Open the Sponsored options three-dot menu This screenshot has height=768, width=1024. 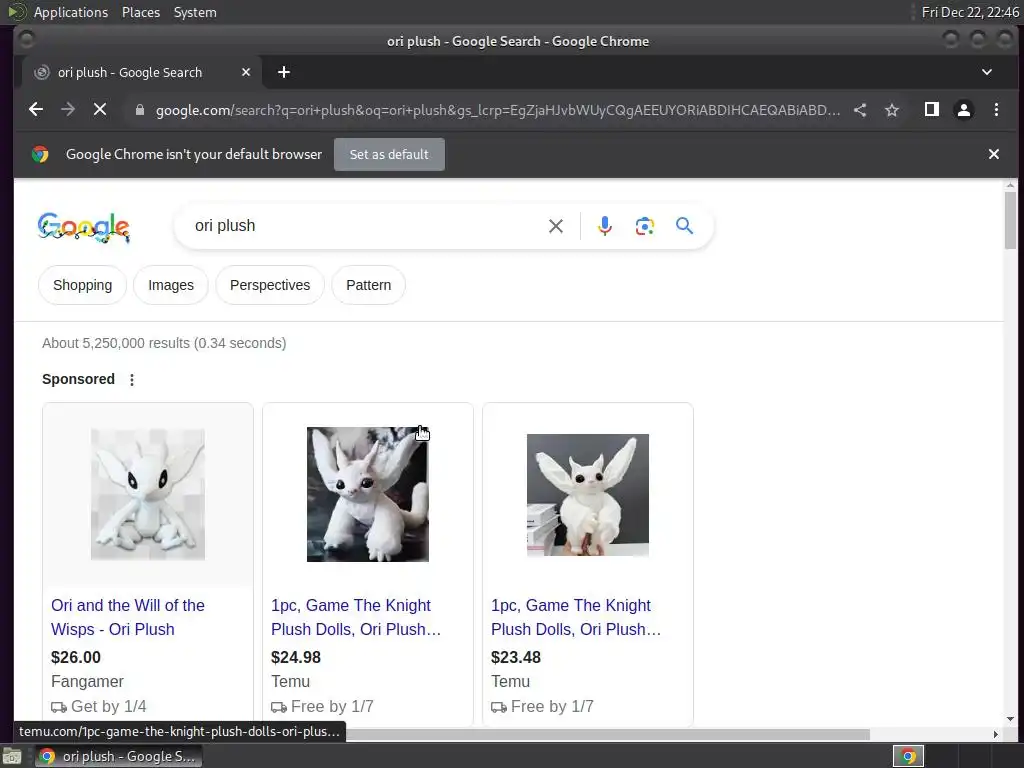coord(132,379)
